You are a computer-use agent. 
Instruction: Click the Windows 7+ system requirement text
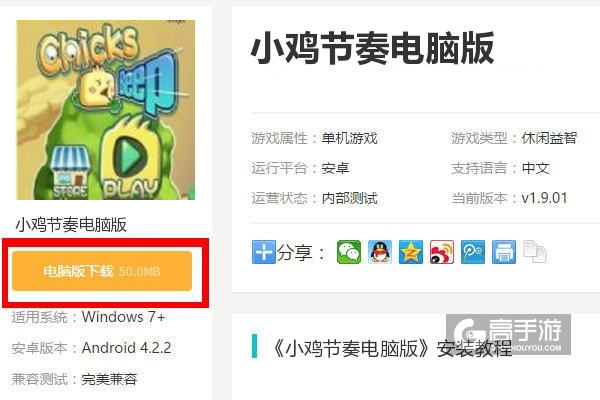[x=123, y=317]
